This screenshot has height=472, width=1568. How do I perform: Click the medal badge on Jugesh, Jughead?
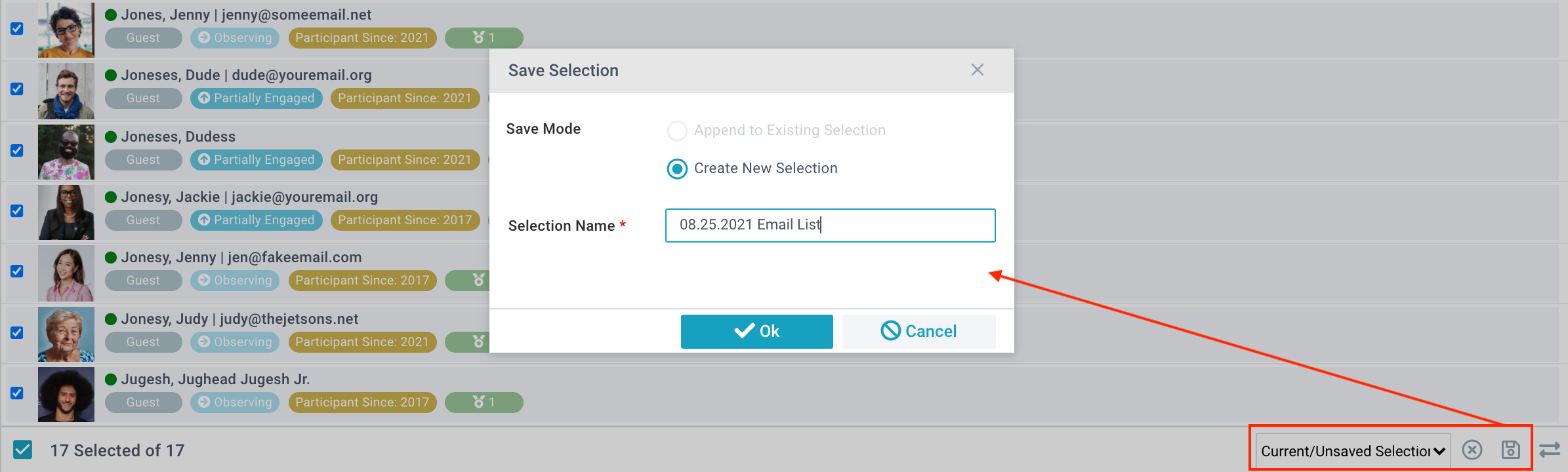[x=484, y=403]
